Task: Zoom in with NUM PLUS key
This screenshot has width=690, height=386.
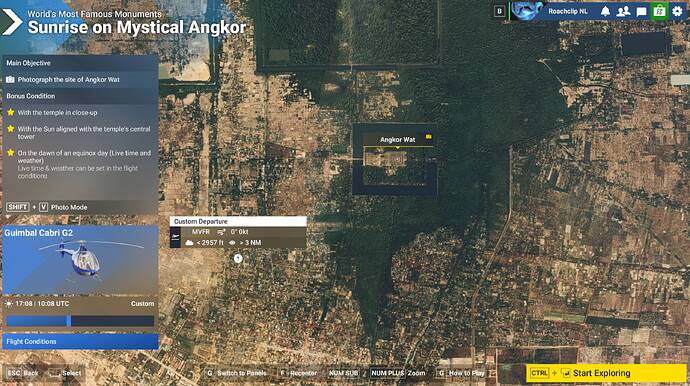Action: click(x=387, y=373)
